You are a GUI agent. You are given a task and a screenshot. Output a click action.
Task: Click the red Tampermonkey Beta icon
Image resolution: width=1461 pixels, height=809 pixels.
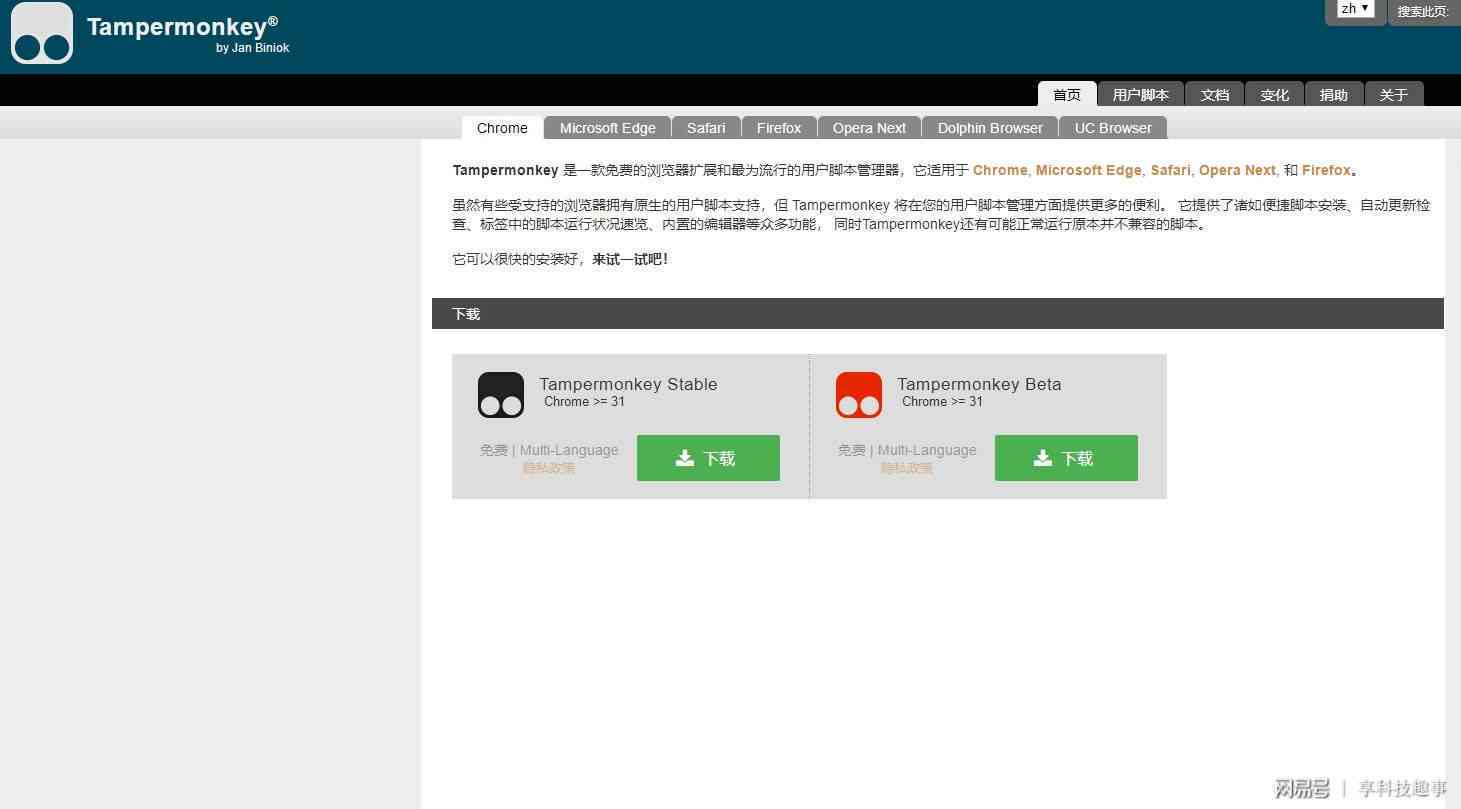[859, 395]
